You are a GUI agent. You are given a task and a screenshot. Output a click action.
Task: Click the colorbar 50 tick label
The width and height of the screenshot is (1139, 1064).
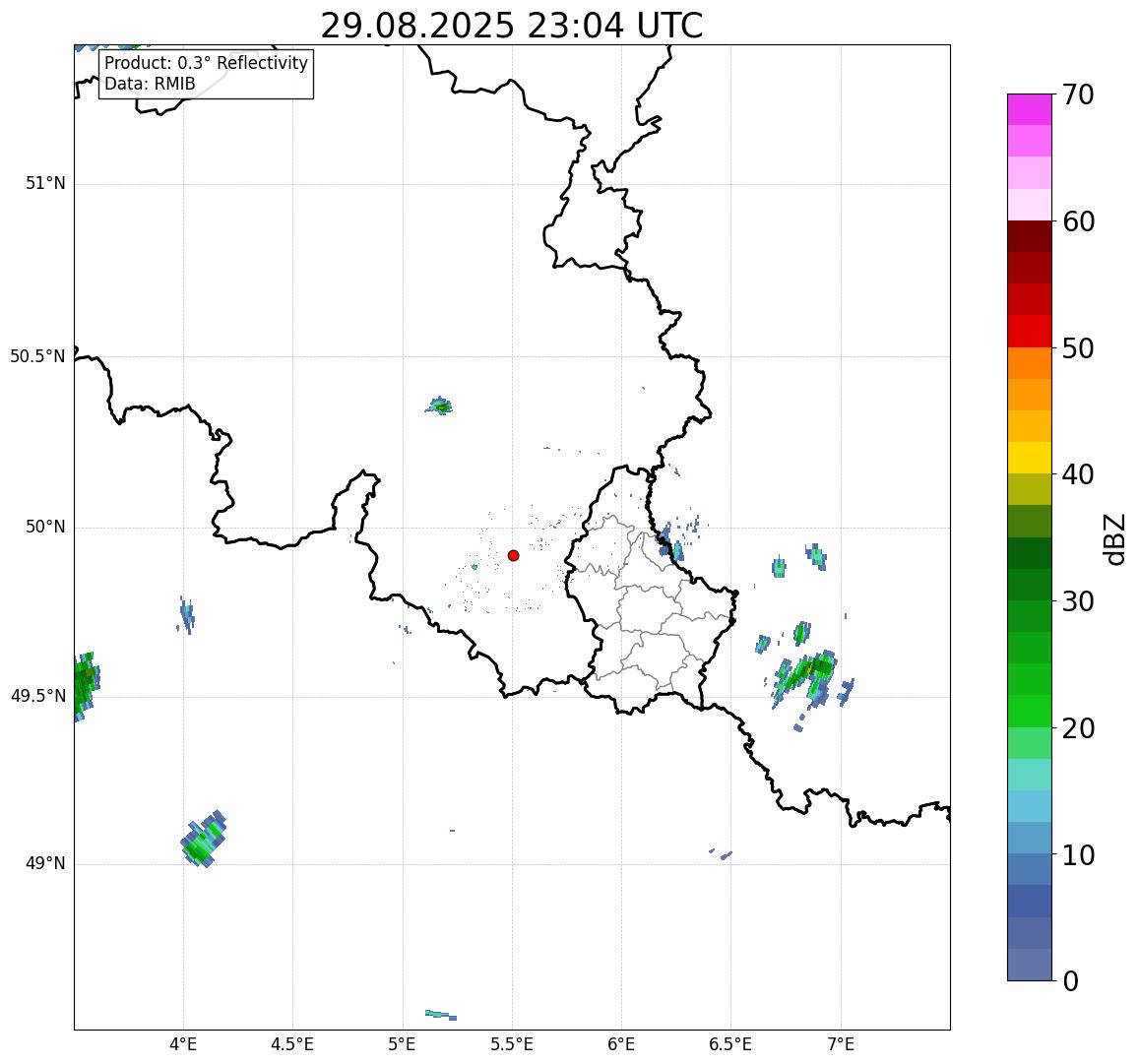click(x=1078, y=348)
